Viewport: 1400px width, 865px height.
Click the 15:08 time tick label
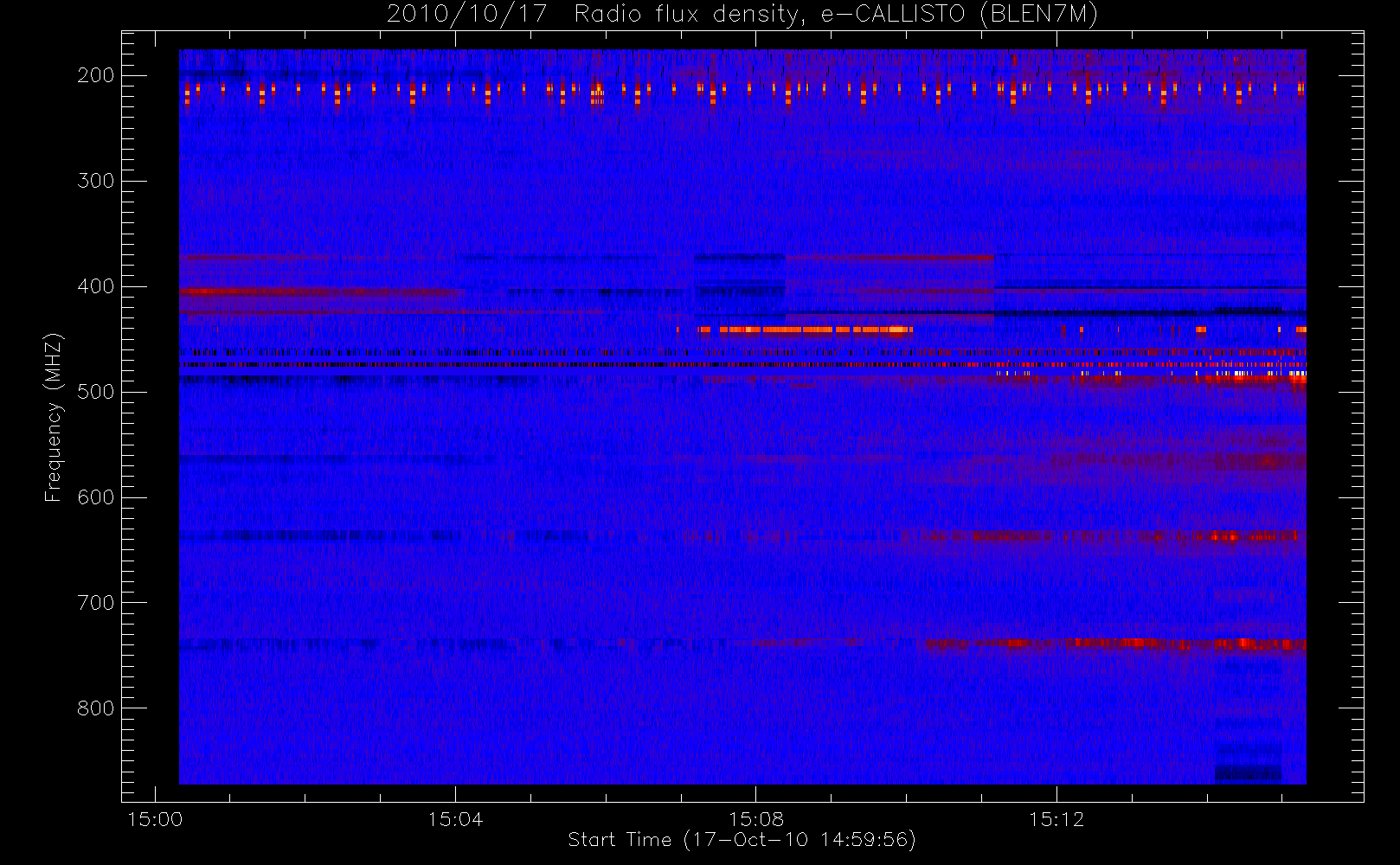[x=756, y=819]
